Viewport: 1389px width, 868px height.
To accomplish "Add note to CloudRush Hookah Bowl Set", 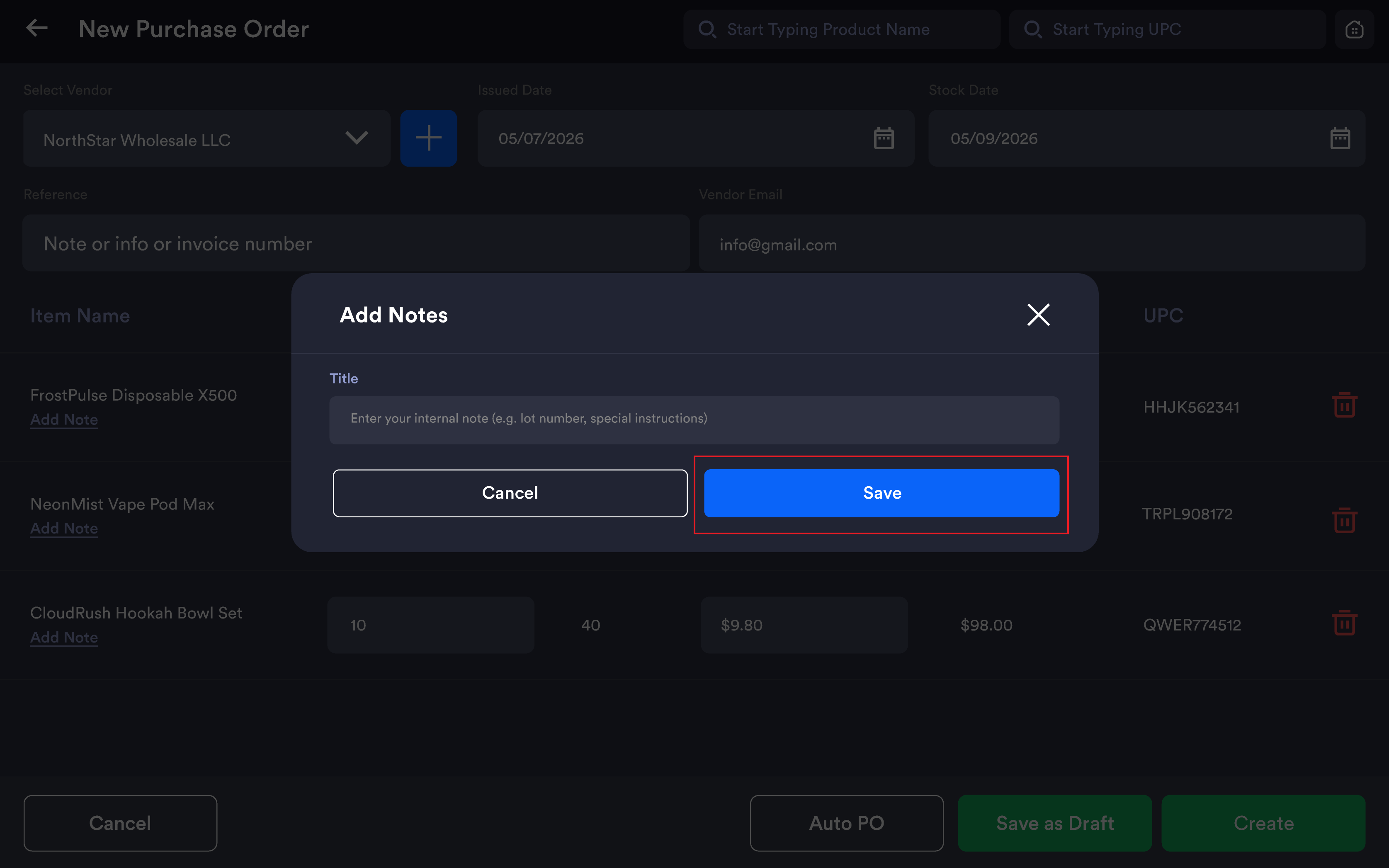I will point(64,637).
